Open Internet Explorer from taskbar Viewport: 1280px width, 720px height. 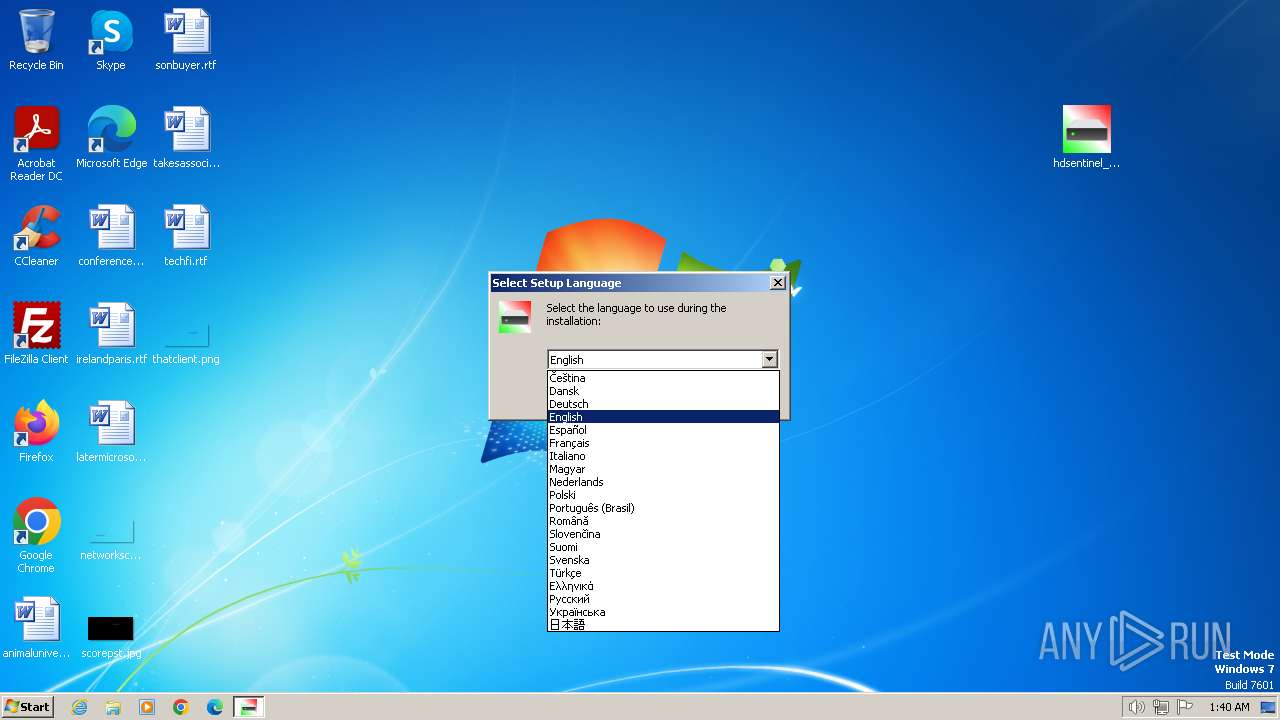(x=79, y=707)
